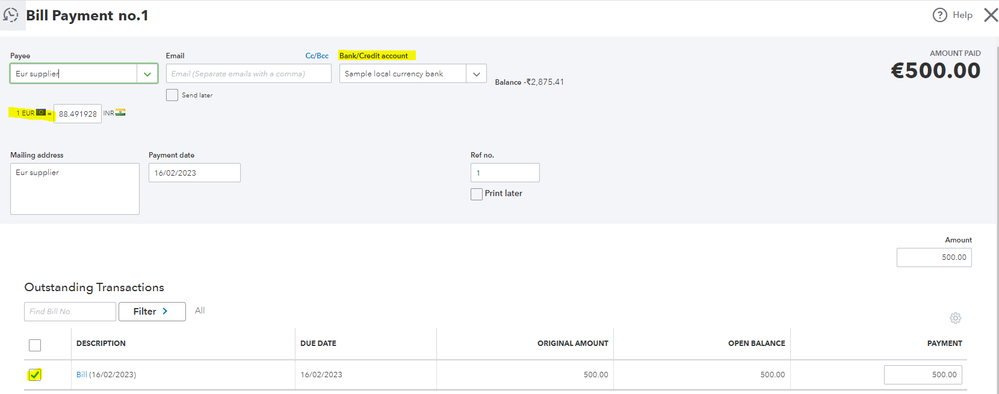This screenshot has height=394, width=999.
Task: Edit the exchange rate field 88.491928
Action: pyautogui.click(x=77, y=113)
